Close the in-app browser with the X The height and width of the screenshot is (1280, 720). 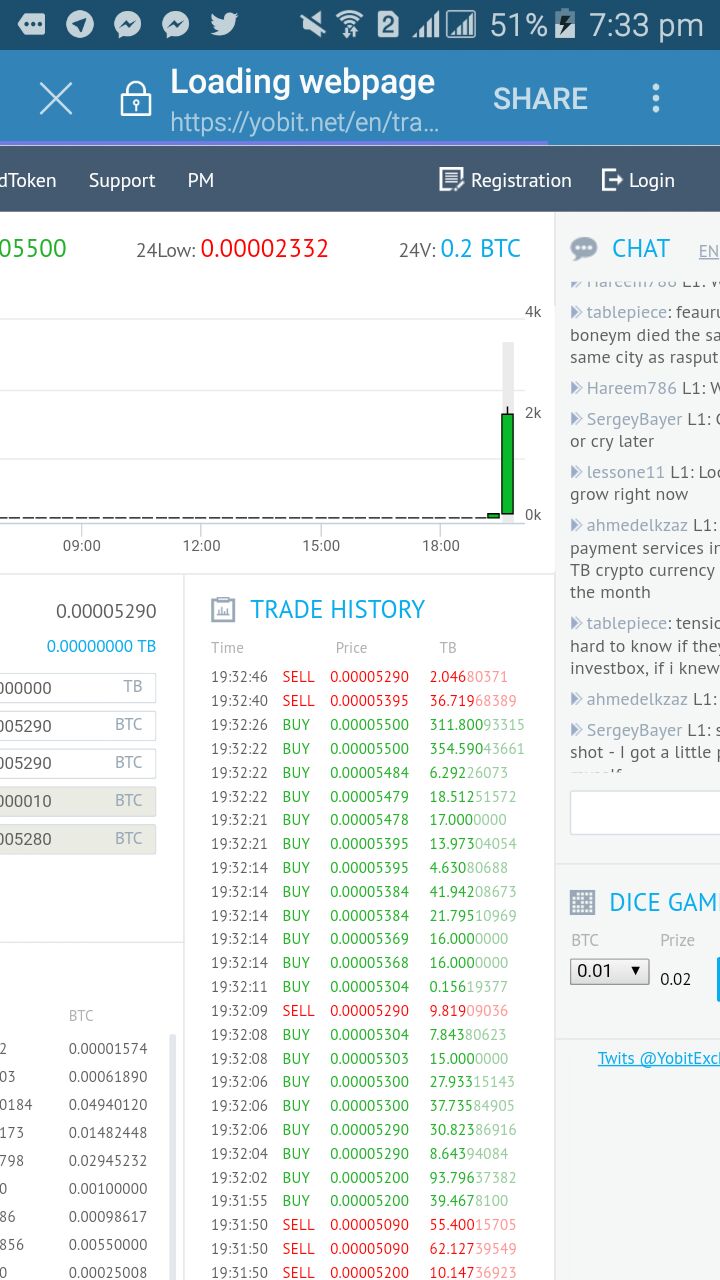point(56,99)
